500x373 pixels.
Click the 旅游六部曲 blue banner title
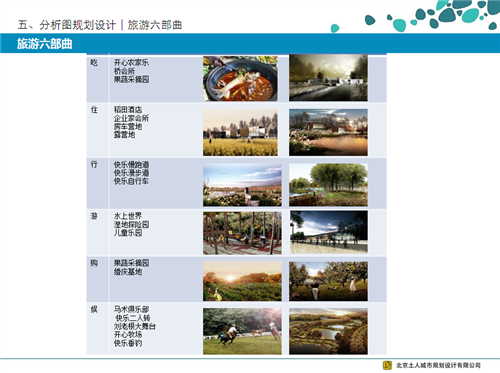[45, 44]
